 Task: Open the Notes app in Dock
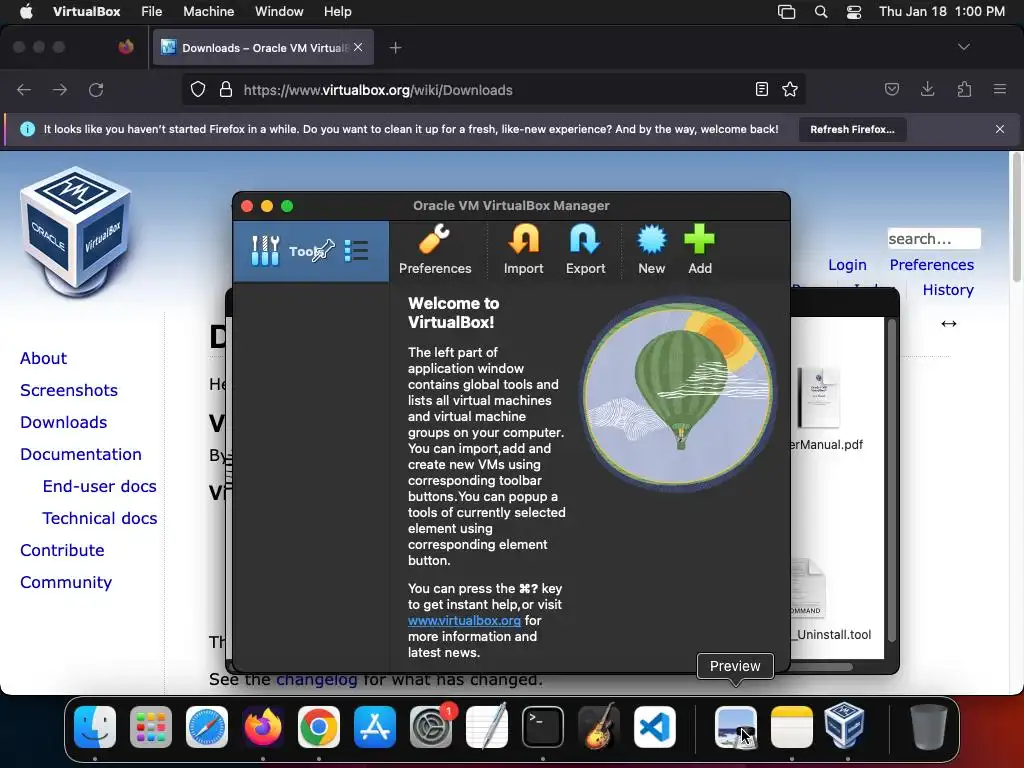(x=792, y=727)
